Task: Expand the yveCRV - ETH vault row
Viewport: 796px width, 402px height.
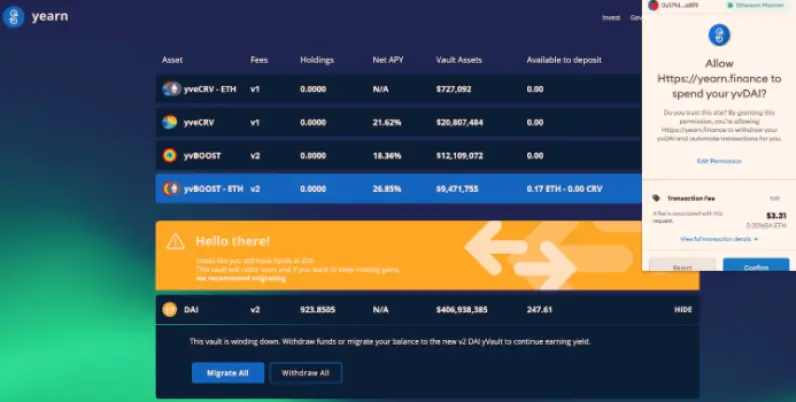Action: (399, 89)
